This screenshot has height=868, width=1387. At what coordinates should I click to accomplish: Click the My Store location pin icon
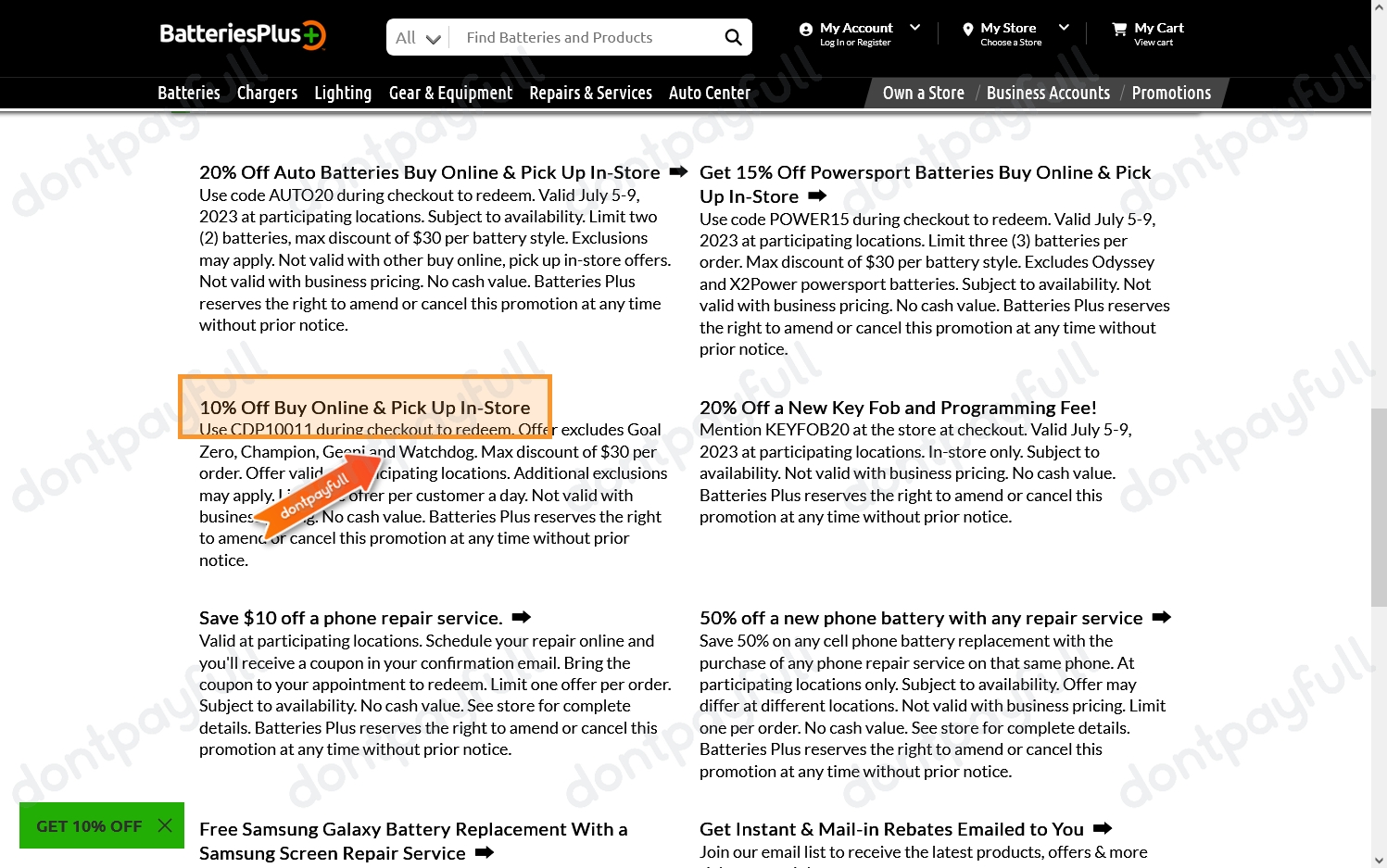click(968, 30)
